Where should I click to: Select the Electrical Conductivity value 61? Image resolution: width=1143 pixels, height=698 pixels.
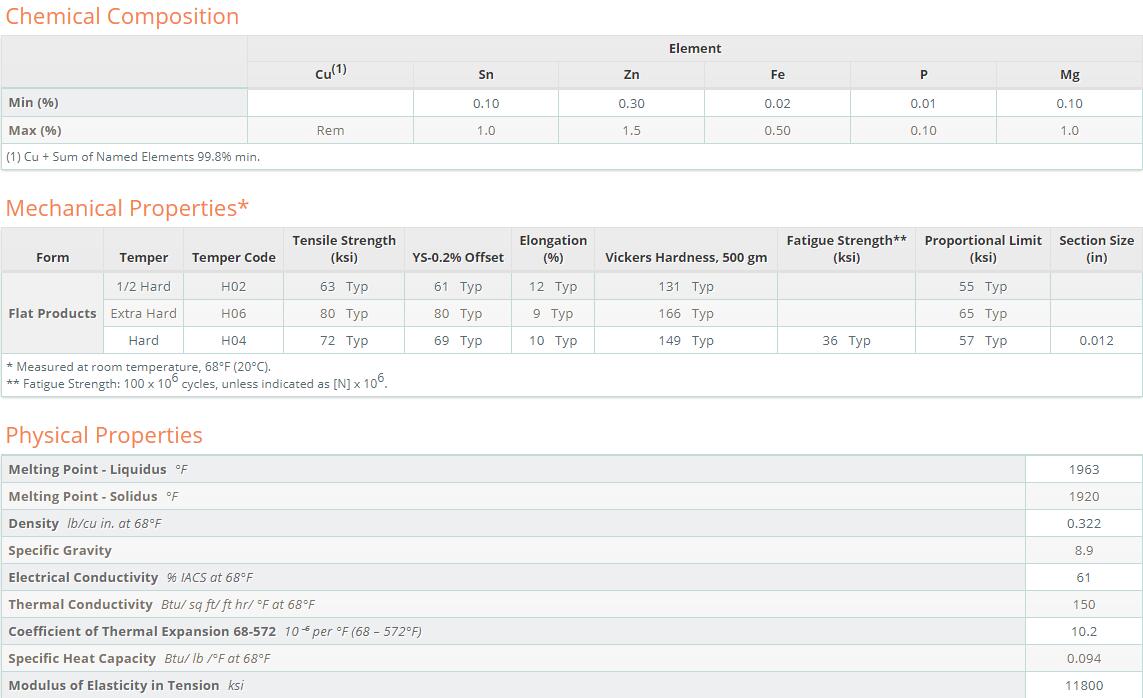(x=1083, y=577)
